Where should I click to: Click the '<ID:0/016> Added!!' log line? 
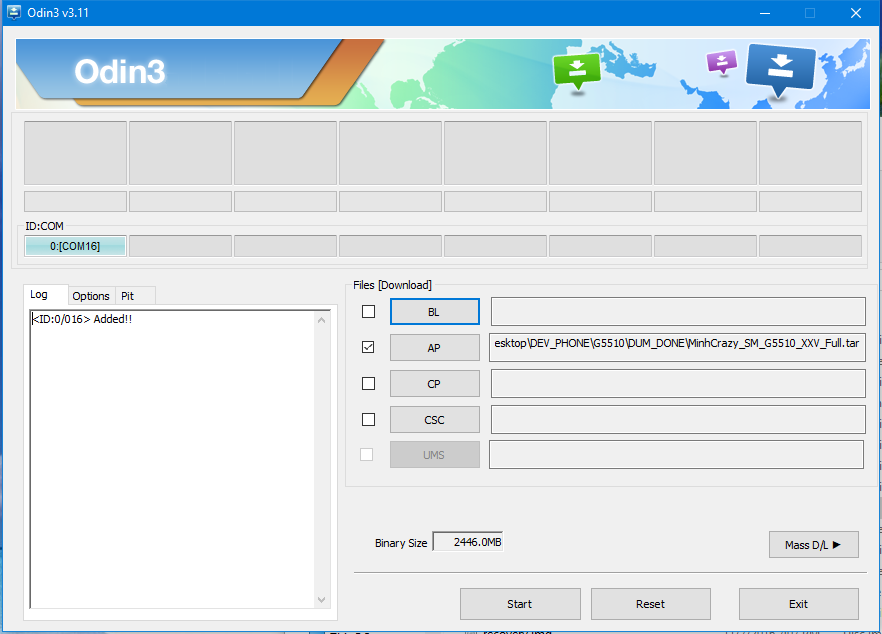pos(82,319)
